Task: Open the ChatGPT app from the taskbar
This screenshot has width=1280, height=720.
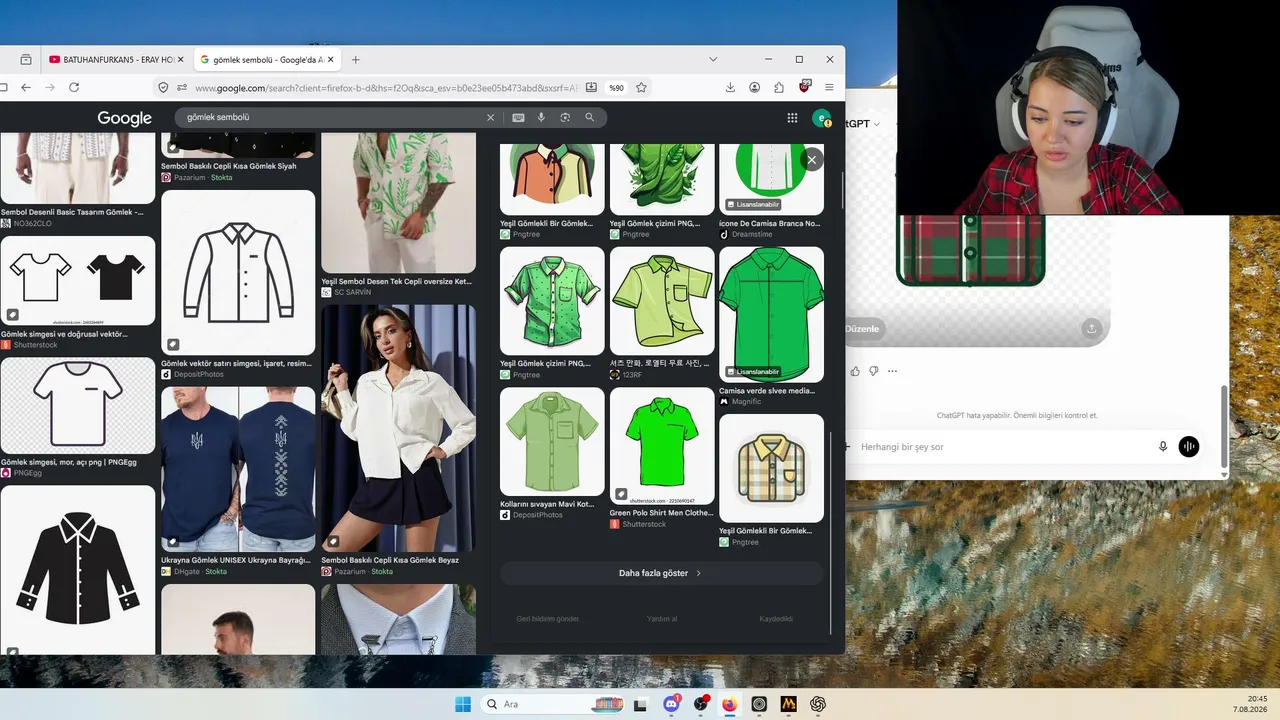Action: point(818,704)
